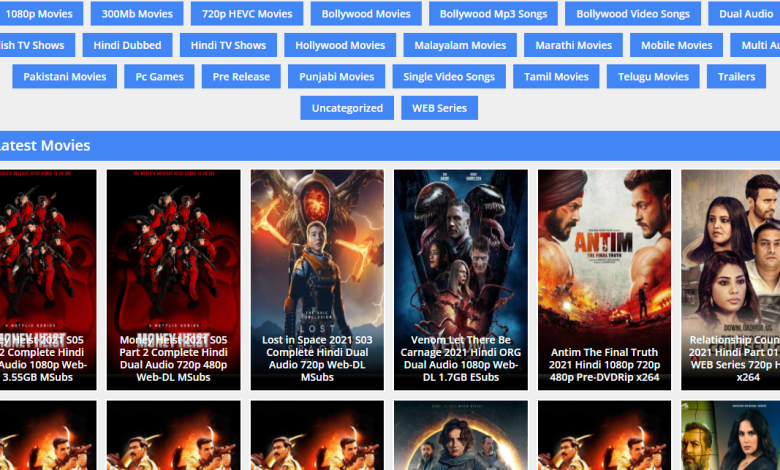Click Lost in Space Complete Hindi title text
The height and width of the screenshot is (470, 780).
317,358
